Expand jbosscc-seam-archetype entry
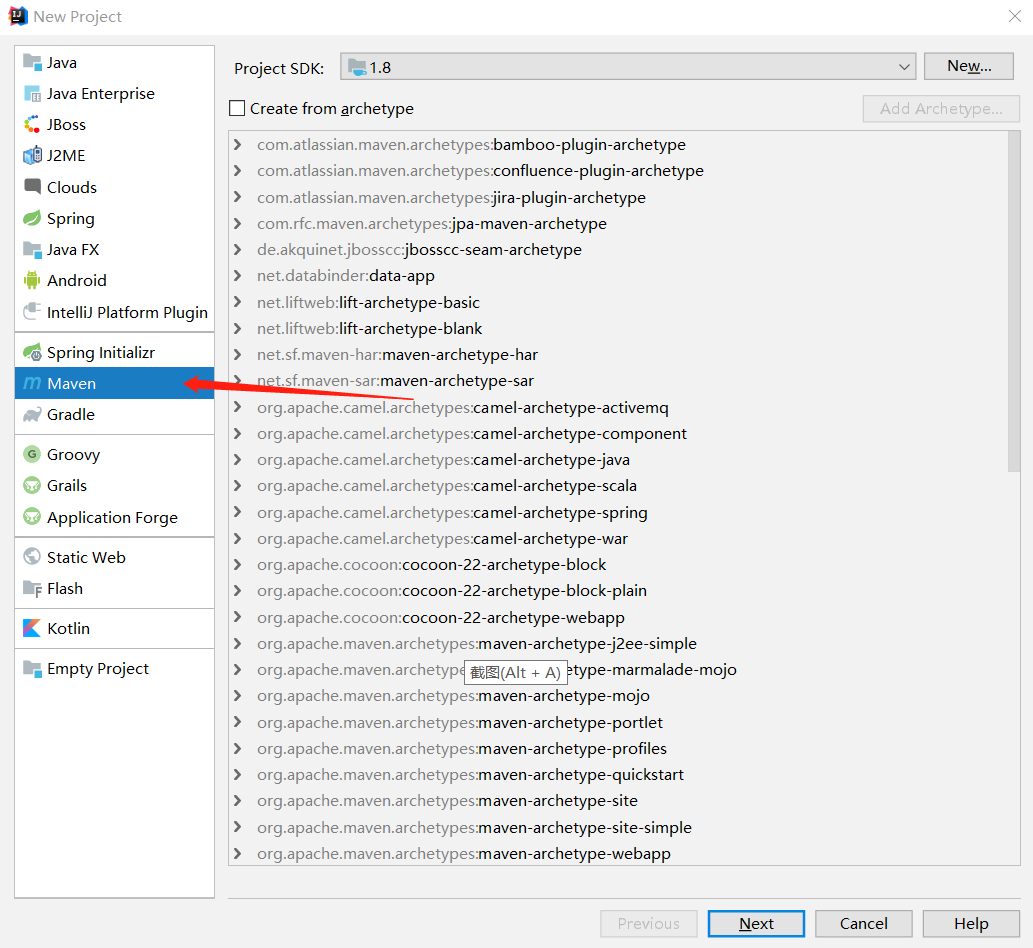 [238, 250]
